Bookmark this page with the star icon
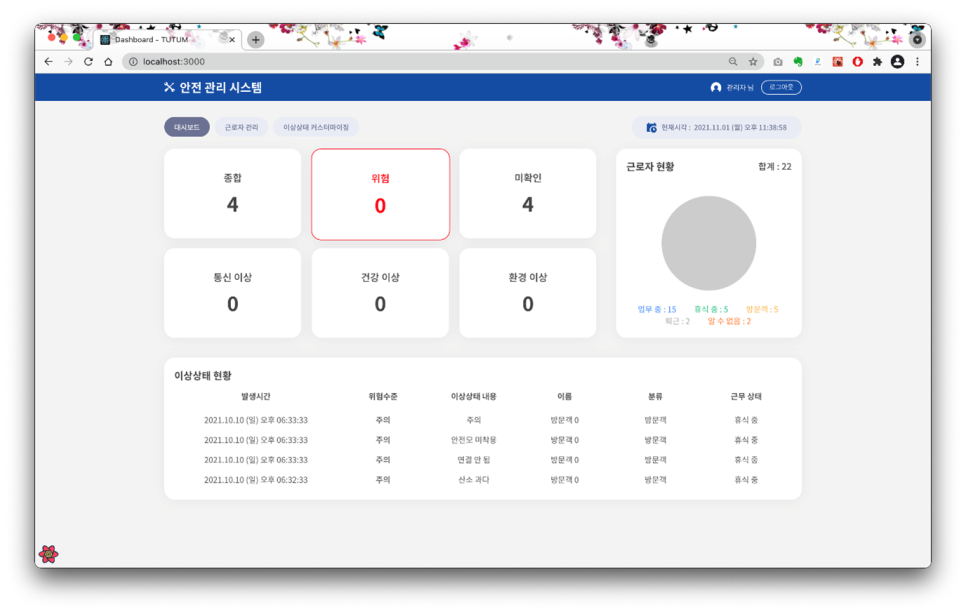 [x=753, y=62]
